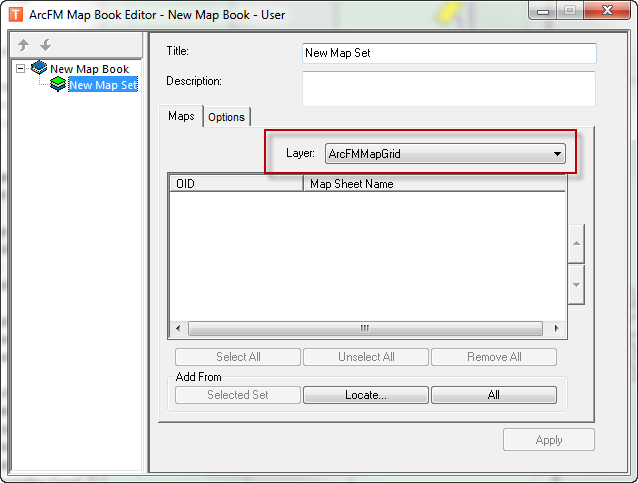Click the Title input field
Viewport: 638px width, 483px height.
click(449, 53)
